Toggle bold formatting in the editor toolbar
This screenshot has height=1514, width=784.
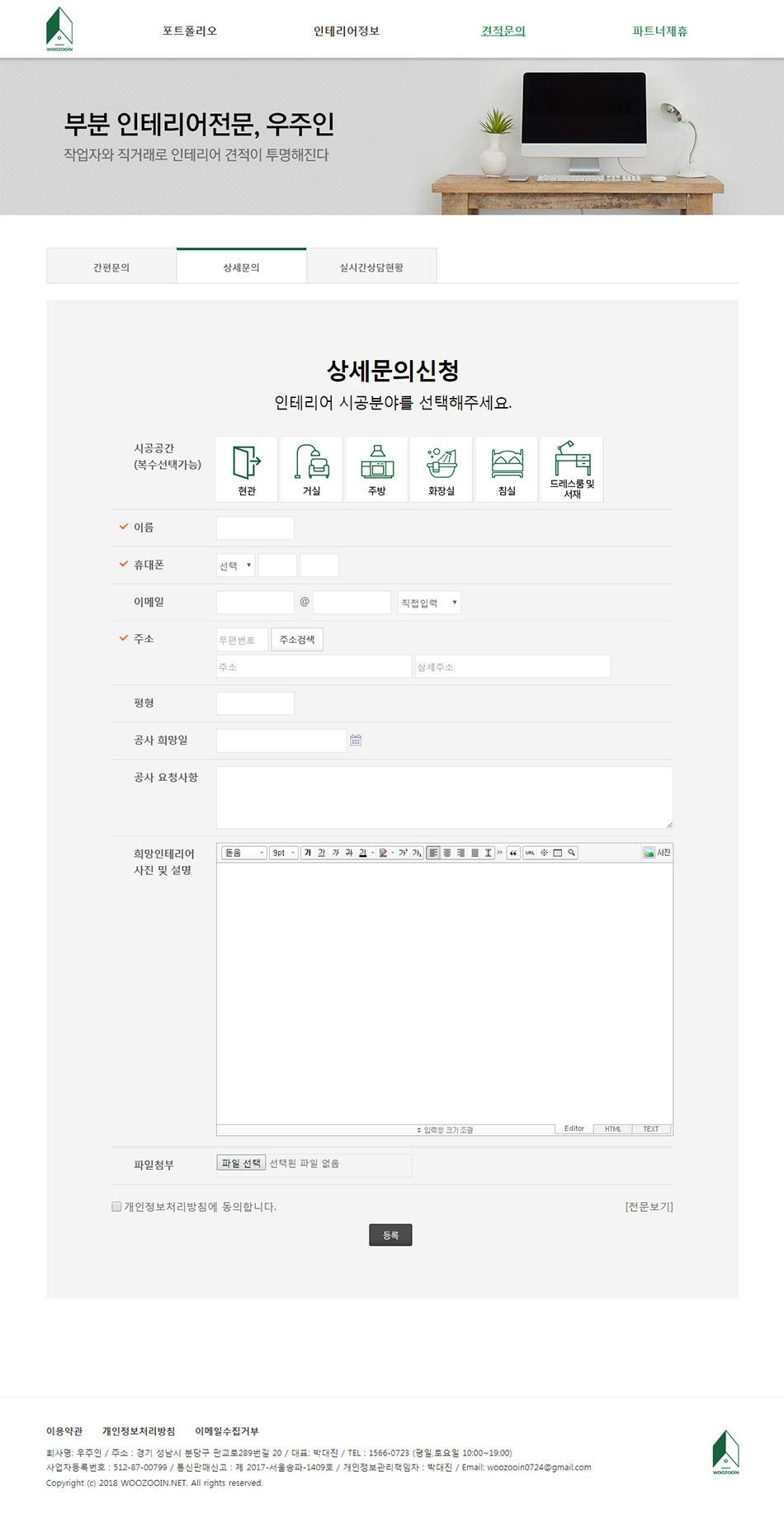(x=308, y=853)
